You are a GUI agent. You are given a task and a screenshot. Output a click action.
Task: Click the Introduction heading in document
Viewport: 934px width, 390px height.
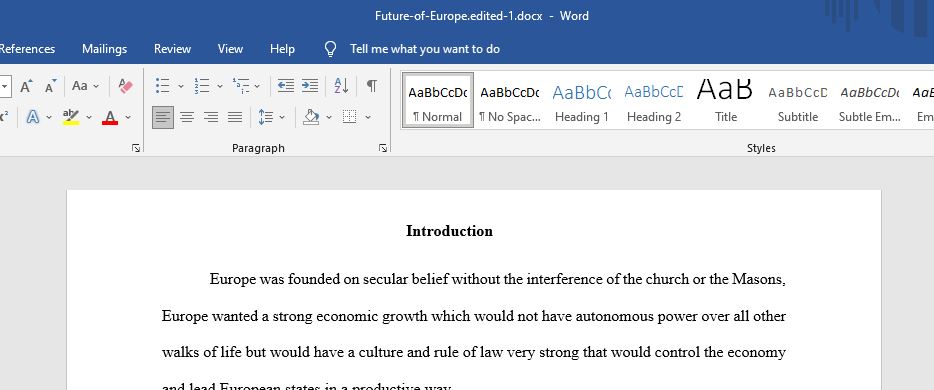point(449,231)
